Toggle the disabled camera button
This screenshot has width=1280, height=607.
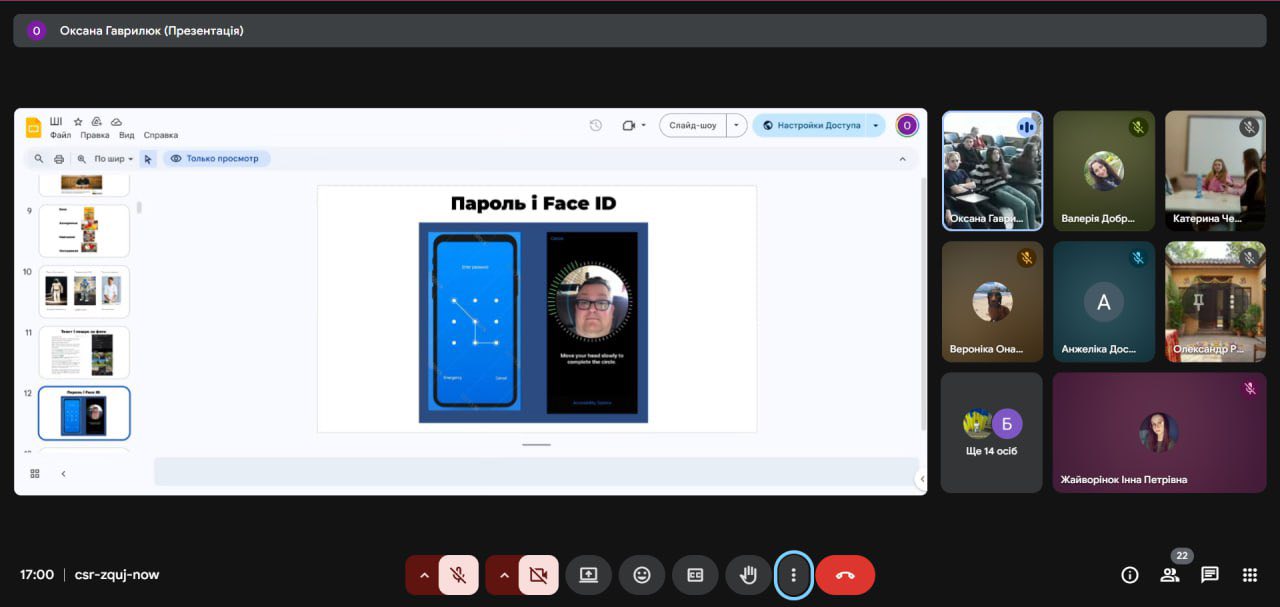pos(538,575)
